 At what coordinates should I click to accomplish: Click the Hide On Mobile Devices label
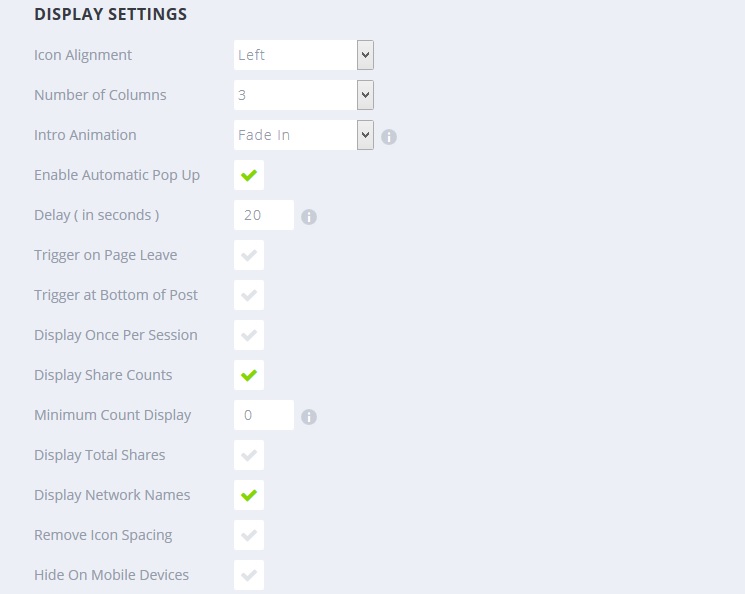(111, 575)
